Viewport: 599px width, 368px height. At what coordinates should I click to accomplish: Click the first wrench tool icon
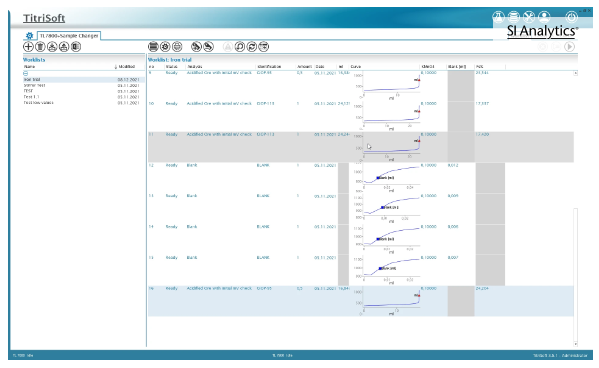(x=196, y=47)
